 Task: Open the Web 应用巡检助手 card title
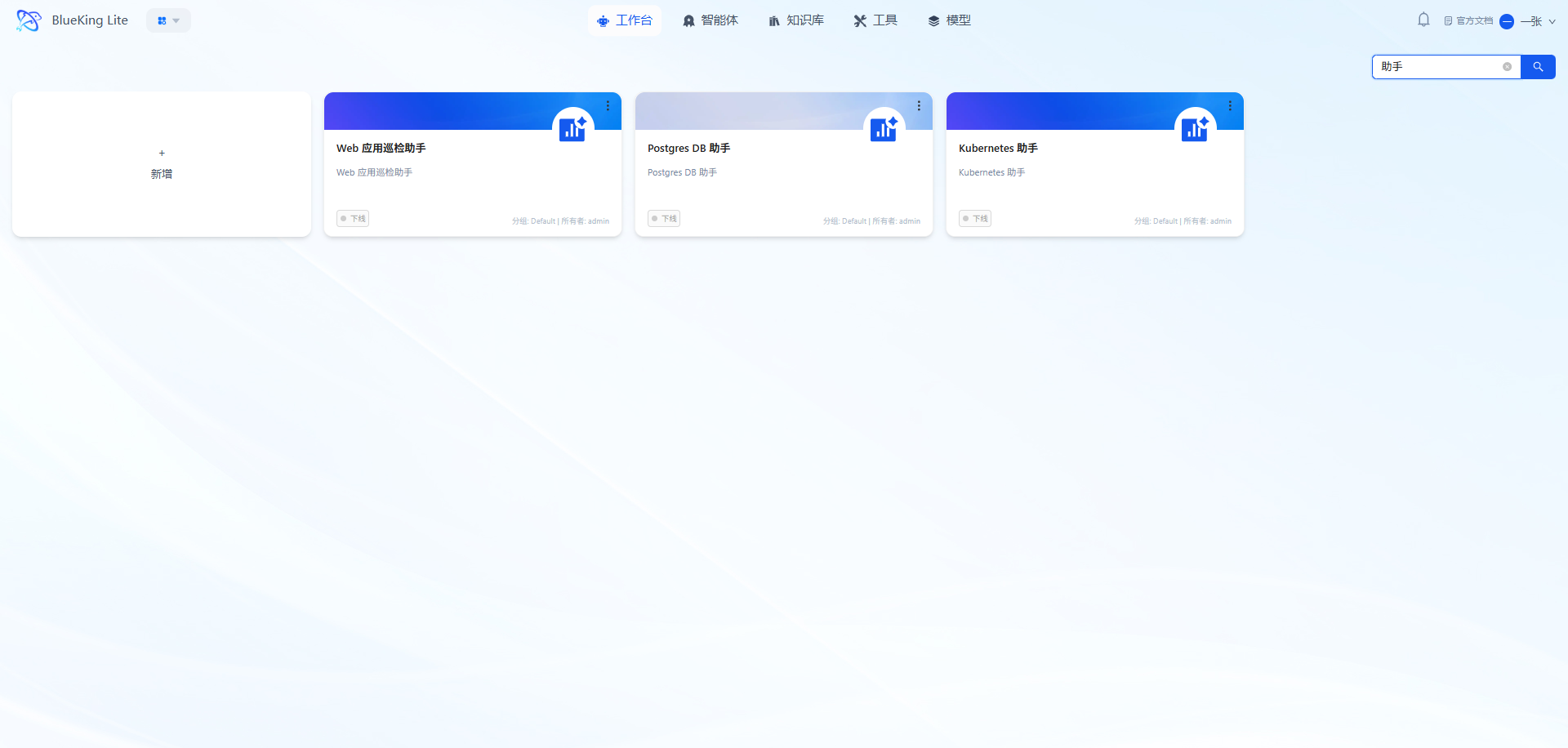[381, 149]
